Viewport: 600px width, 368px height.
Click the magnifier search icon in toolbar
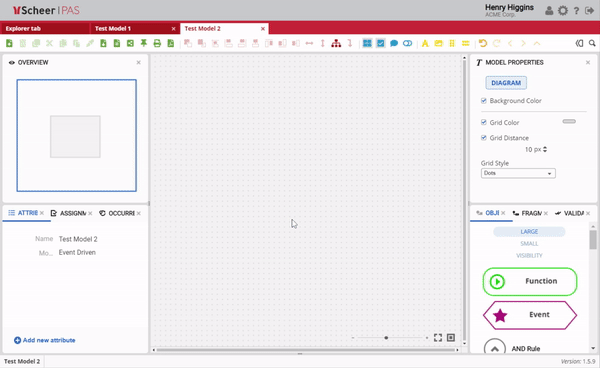pyautogui.click(x=592, y=43)
